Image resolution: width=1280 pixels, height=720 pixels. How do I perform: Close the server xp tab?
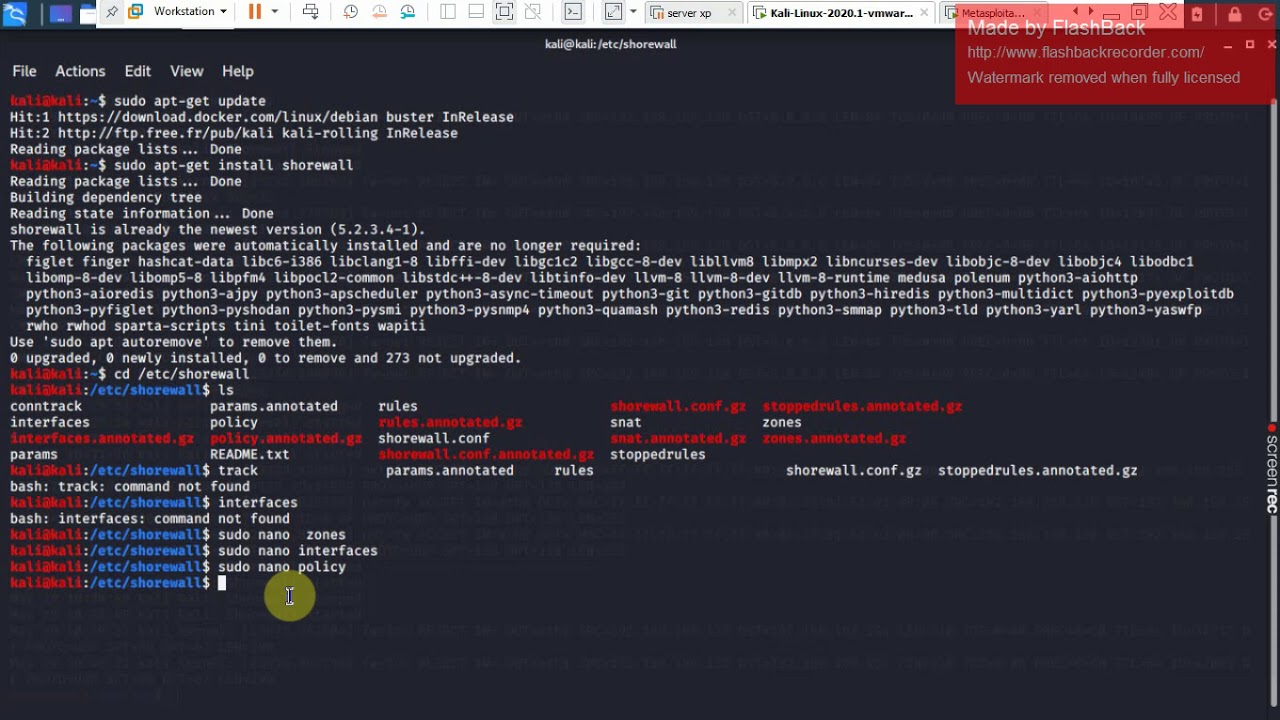[x=732, y=13]
